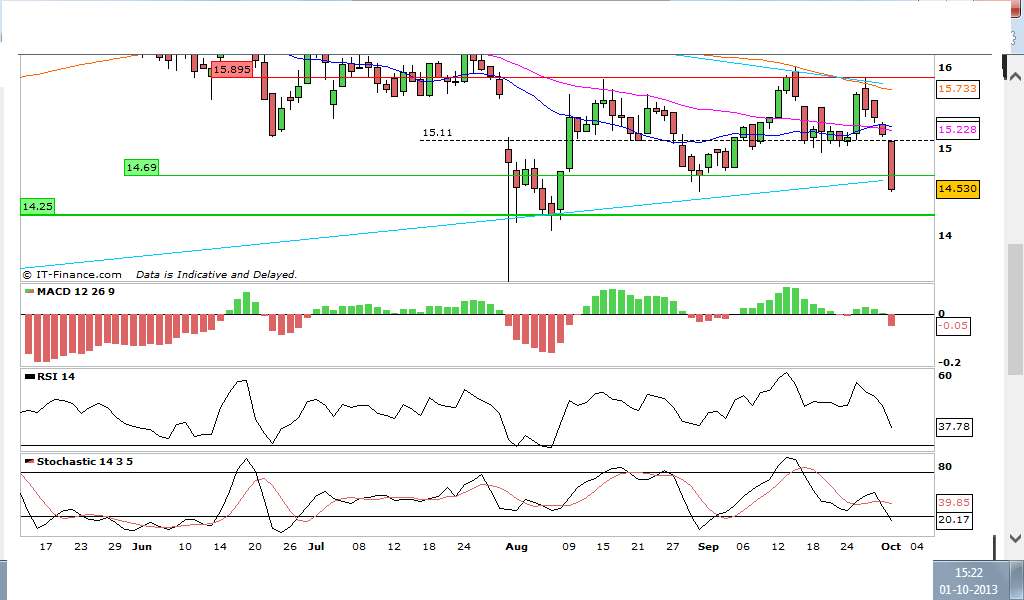Click the IT-Finance.com copyright link
Image resolution: width=1024 pixels, height=600 pixels.
[x=72, y=275]
